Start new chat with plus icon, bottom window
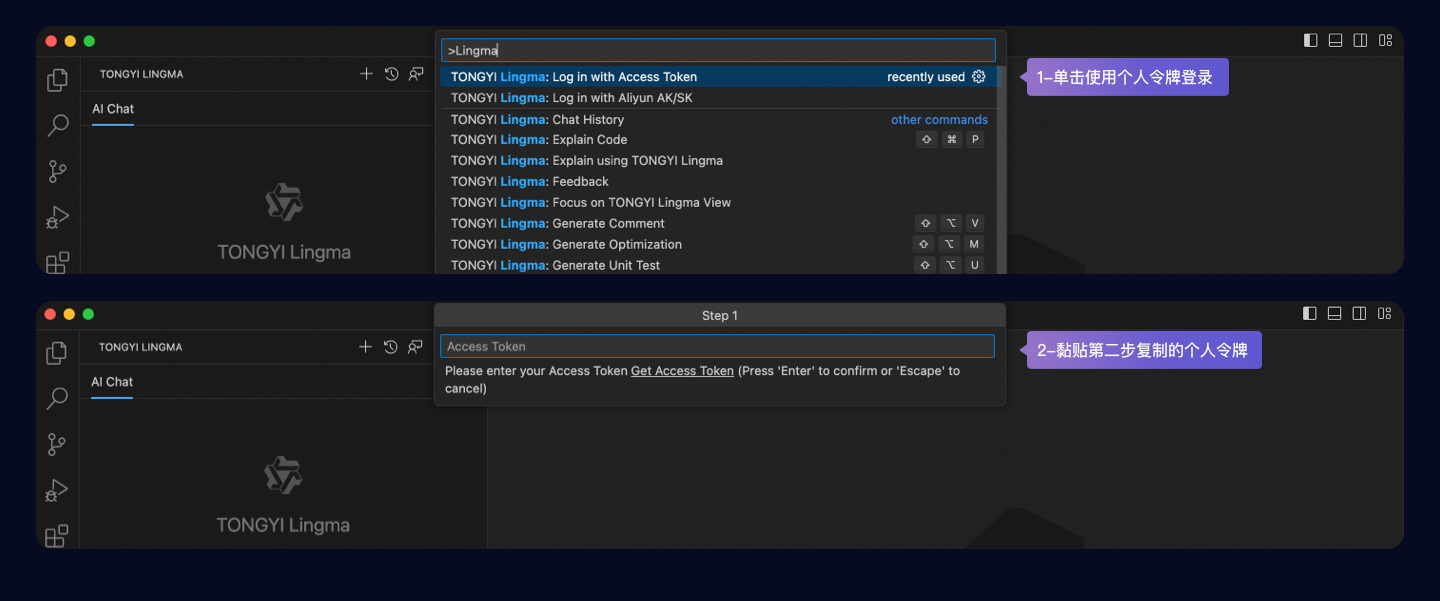Image resolution: width=1440 pixels, height=601 pixels. point(365,347)
